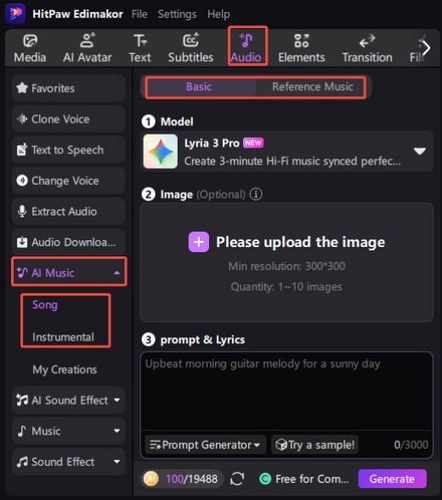
Task: Click the purple plus upload image button
Action: click(199, 242)
